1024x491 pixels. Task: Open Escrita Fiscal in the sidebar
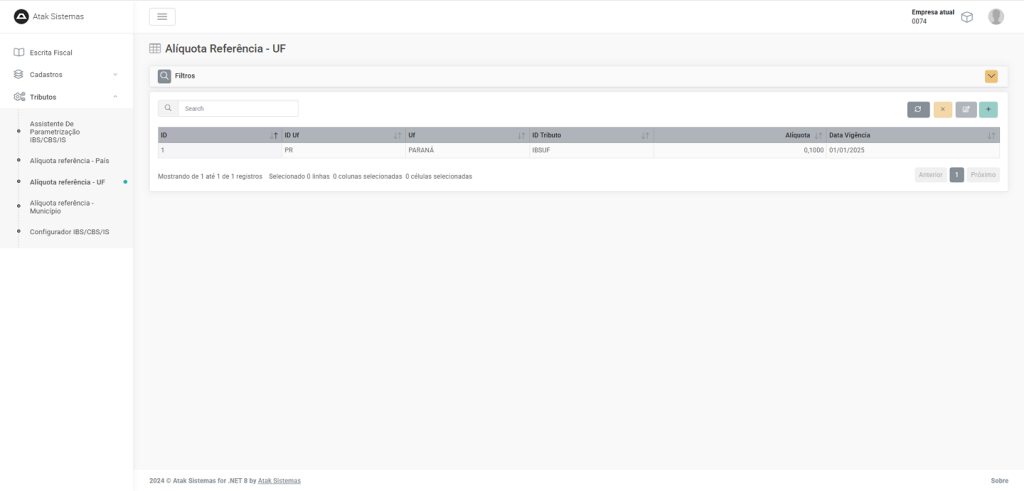tap(51, 52)
